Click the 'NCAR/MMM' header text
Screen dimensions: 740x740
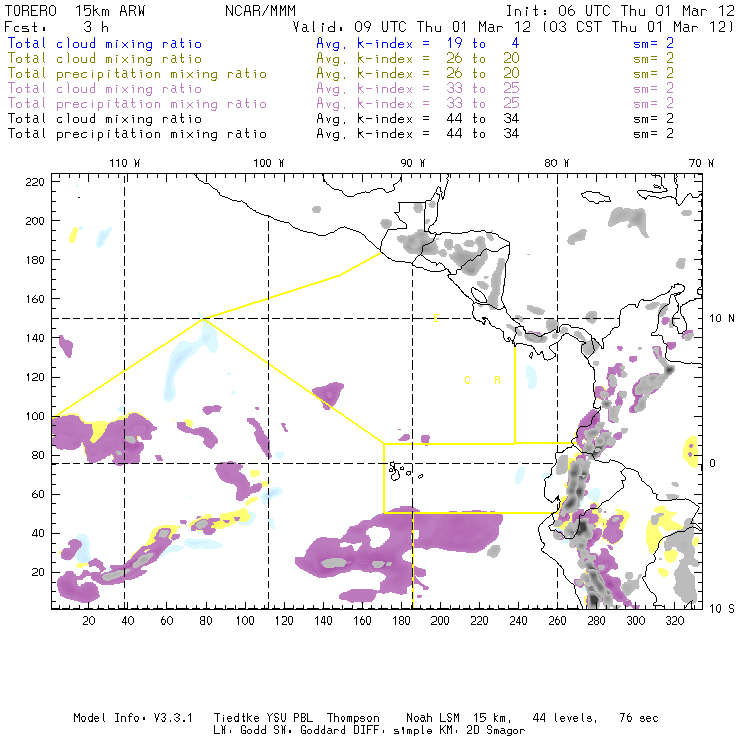(260, 11)
